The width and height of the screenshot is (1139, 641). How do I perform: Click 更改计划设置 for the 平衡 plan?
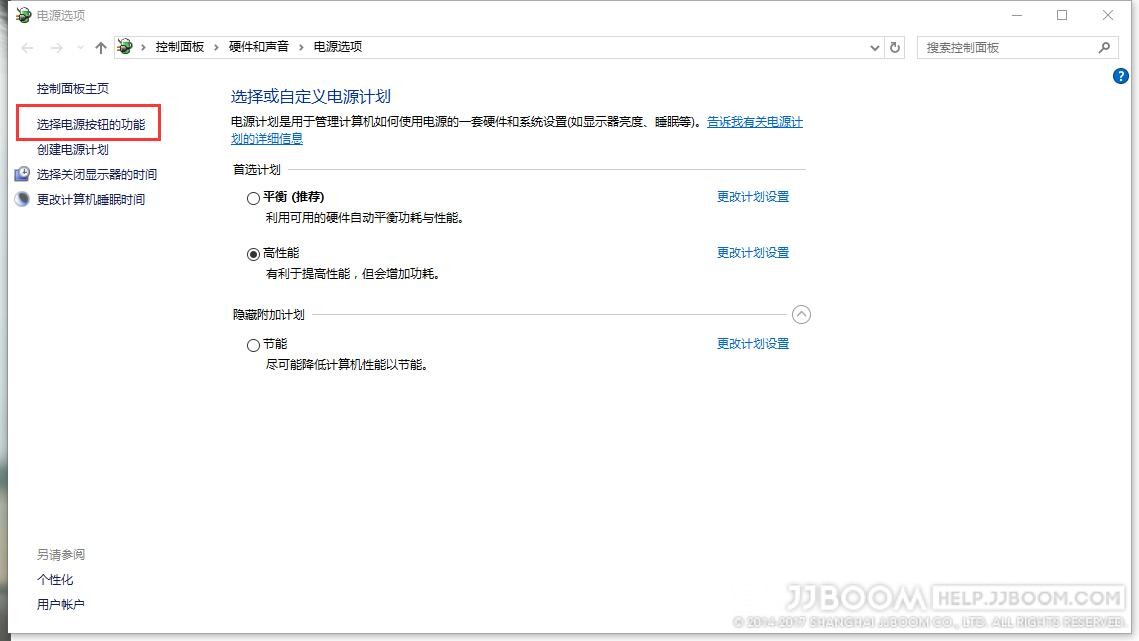753,197
